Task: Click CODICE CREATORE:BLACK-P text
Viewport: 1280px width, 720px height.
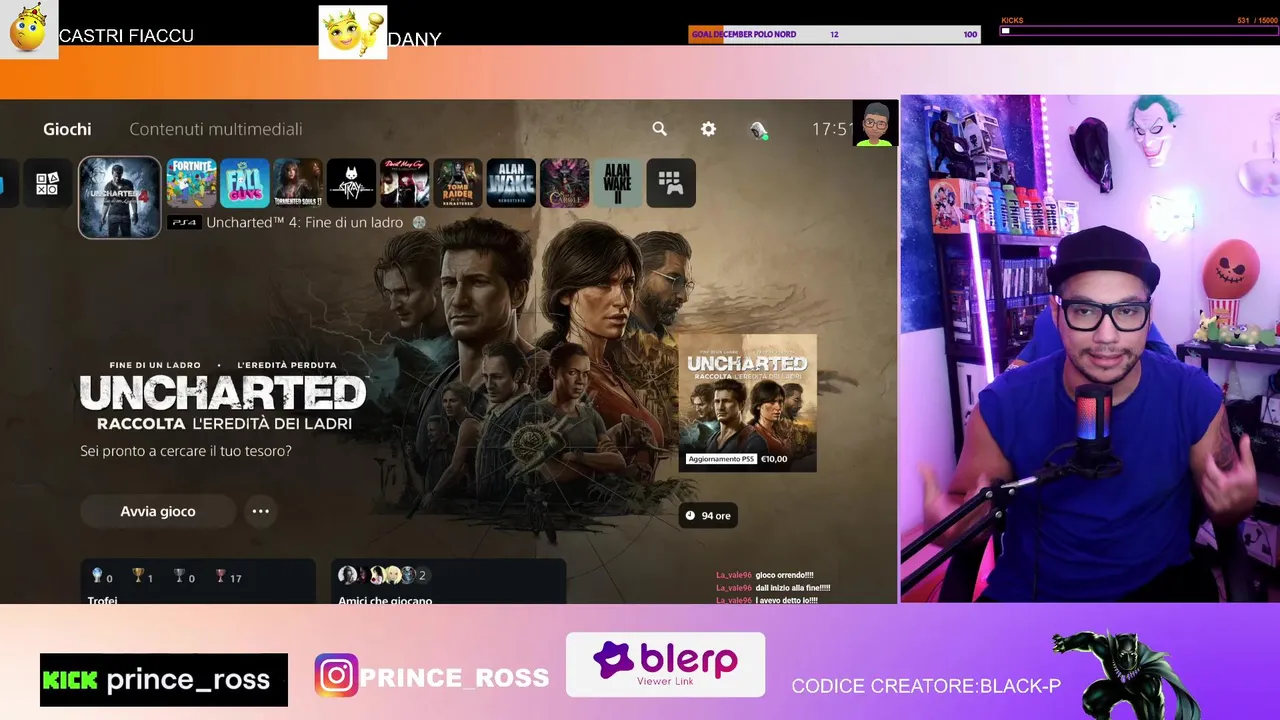Action: [926, 686]
